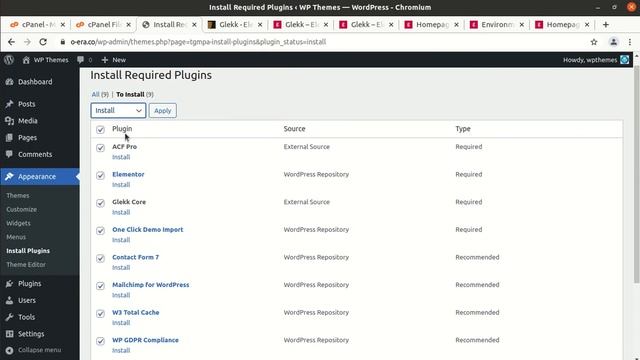Open the WordPress logo menu

(x=9, y=60)
